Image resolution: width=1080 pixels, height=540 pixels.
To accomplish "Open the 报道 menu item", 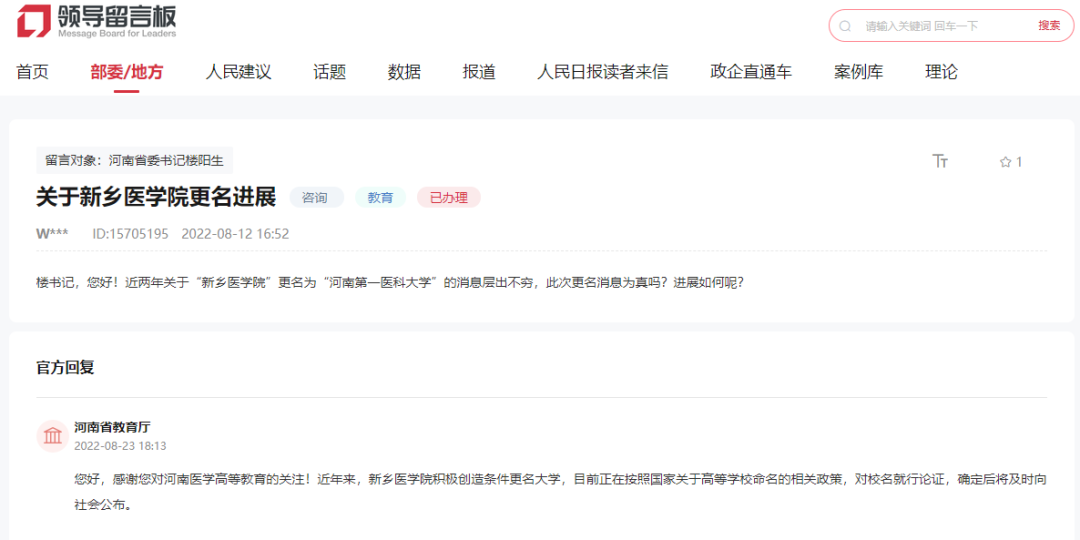I will coord(479,72).
